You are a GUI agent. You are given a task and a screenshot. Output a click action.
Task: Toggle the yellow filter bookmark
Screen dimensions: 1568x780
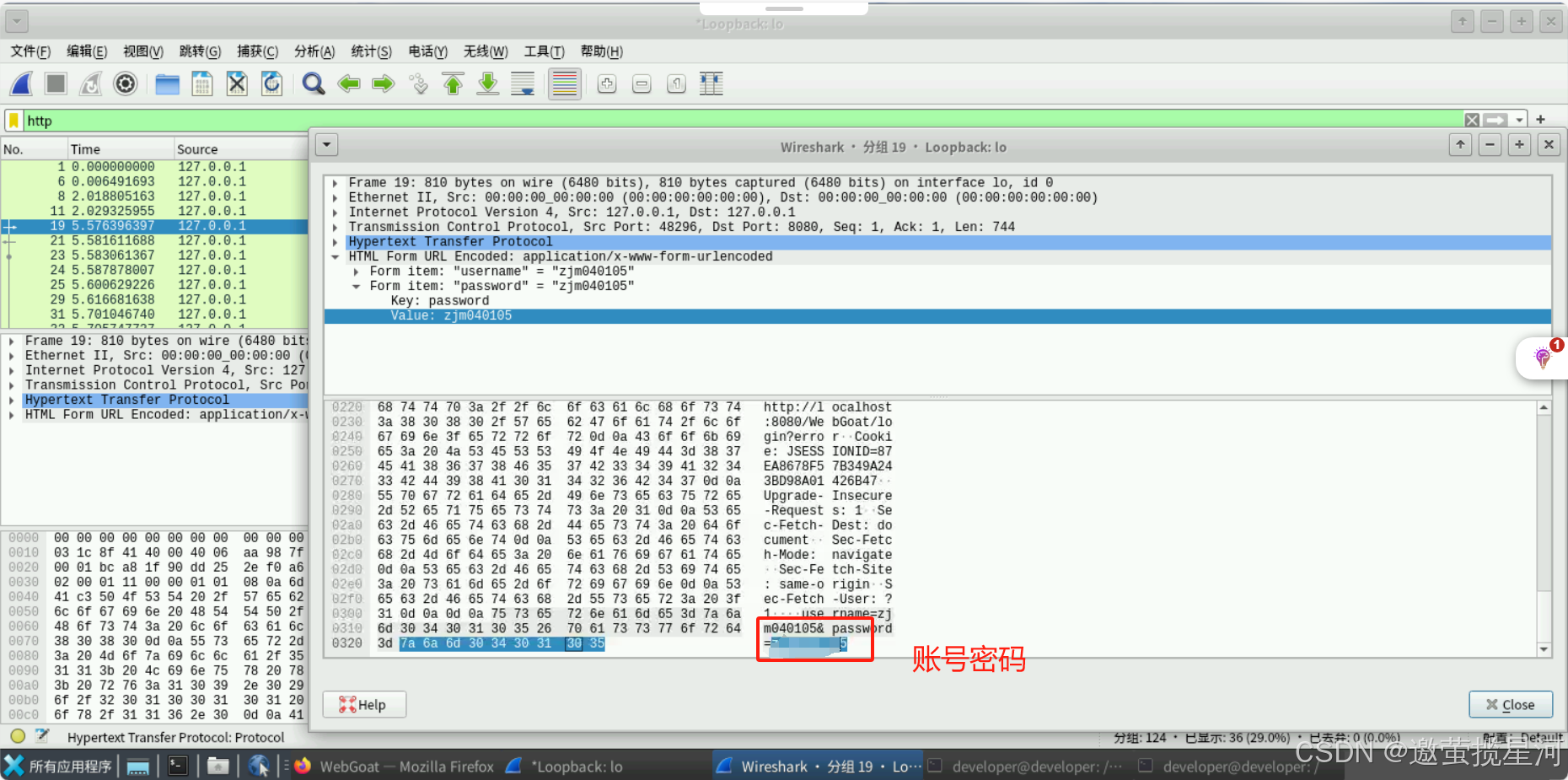pyautogui.click(x=13, y=120)
